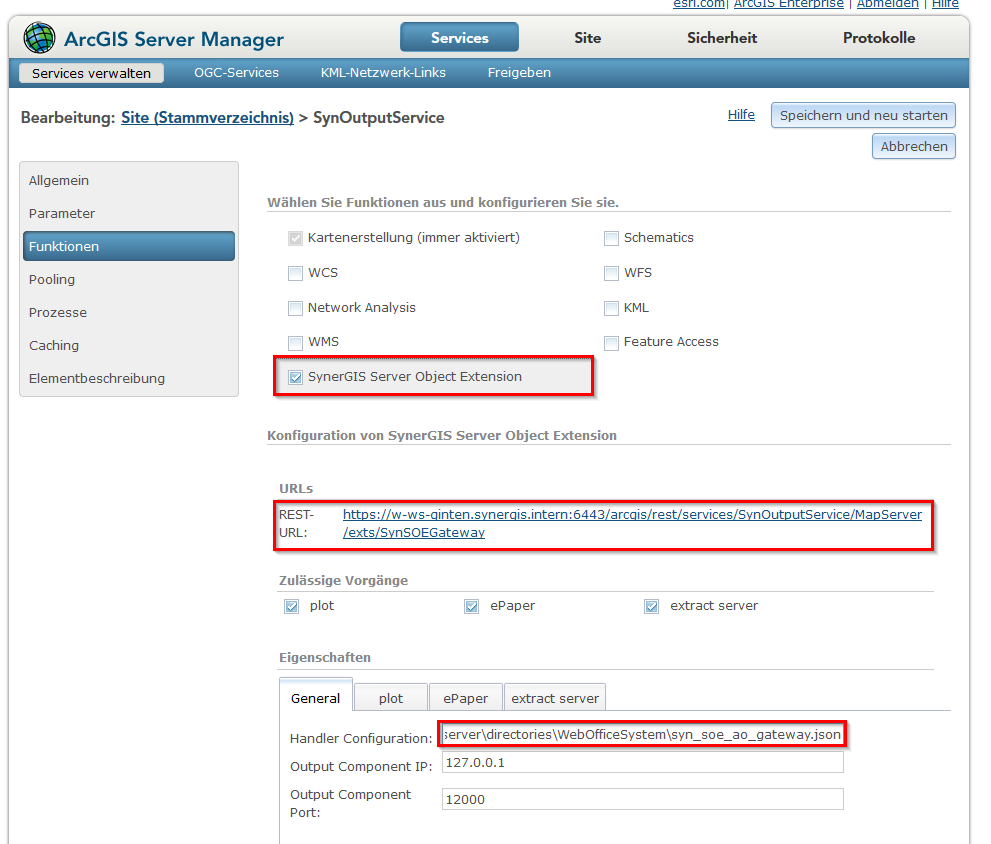The width and height of the screenshot is (991, 844).
Task: Switch to the extract server tab
Action: [554, 697]
